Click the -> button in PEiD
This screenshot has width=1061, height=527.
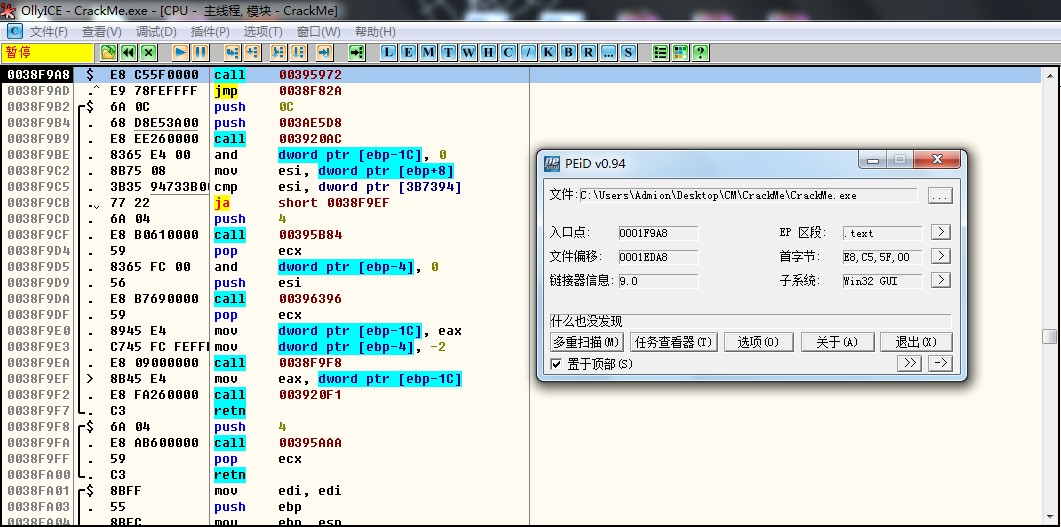[940, 363]
